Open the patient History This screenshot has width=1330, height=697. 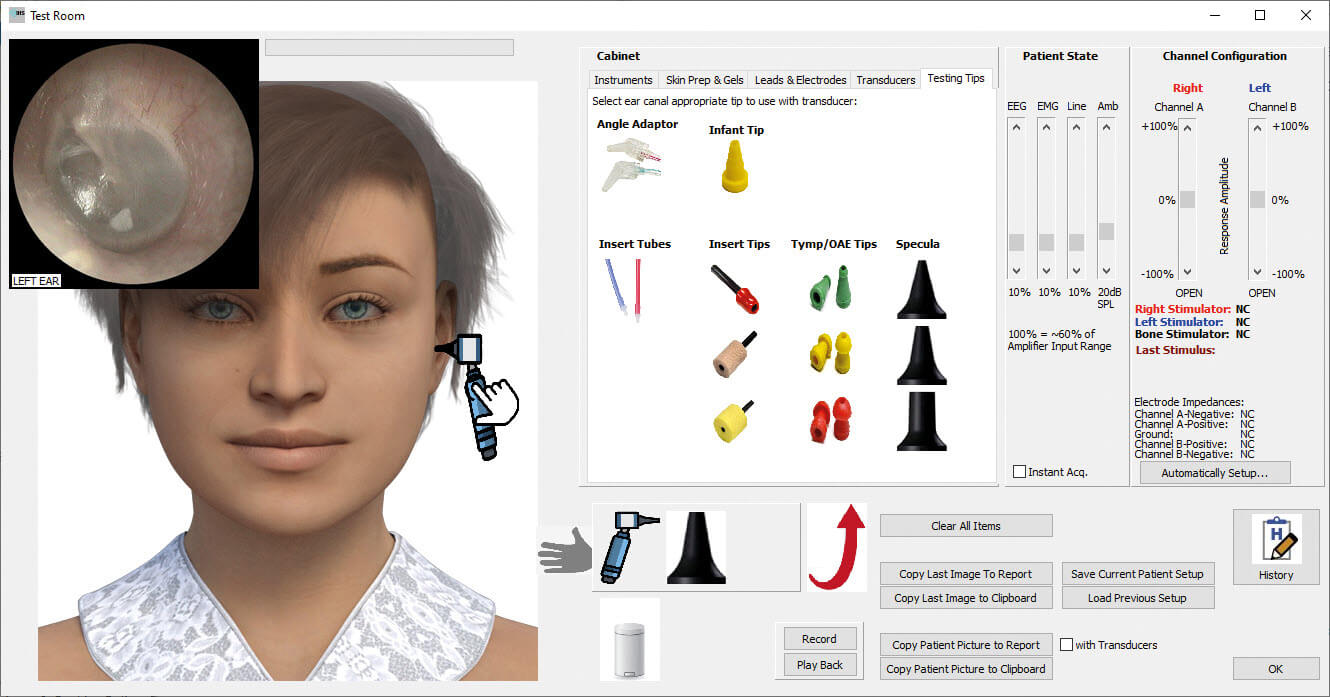click(x=1275, y=547)
